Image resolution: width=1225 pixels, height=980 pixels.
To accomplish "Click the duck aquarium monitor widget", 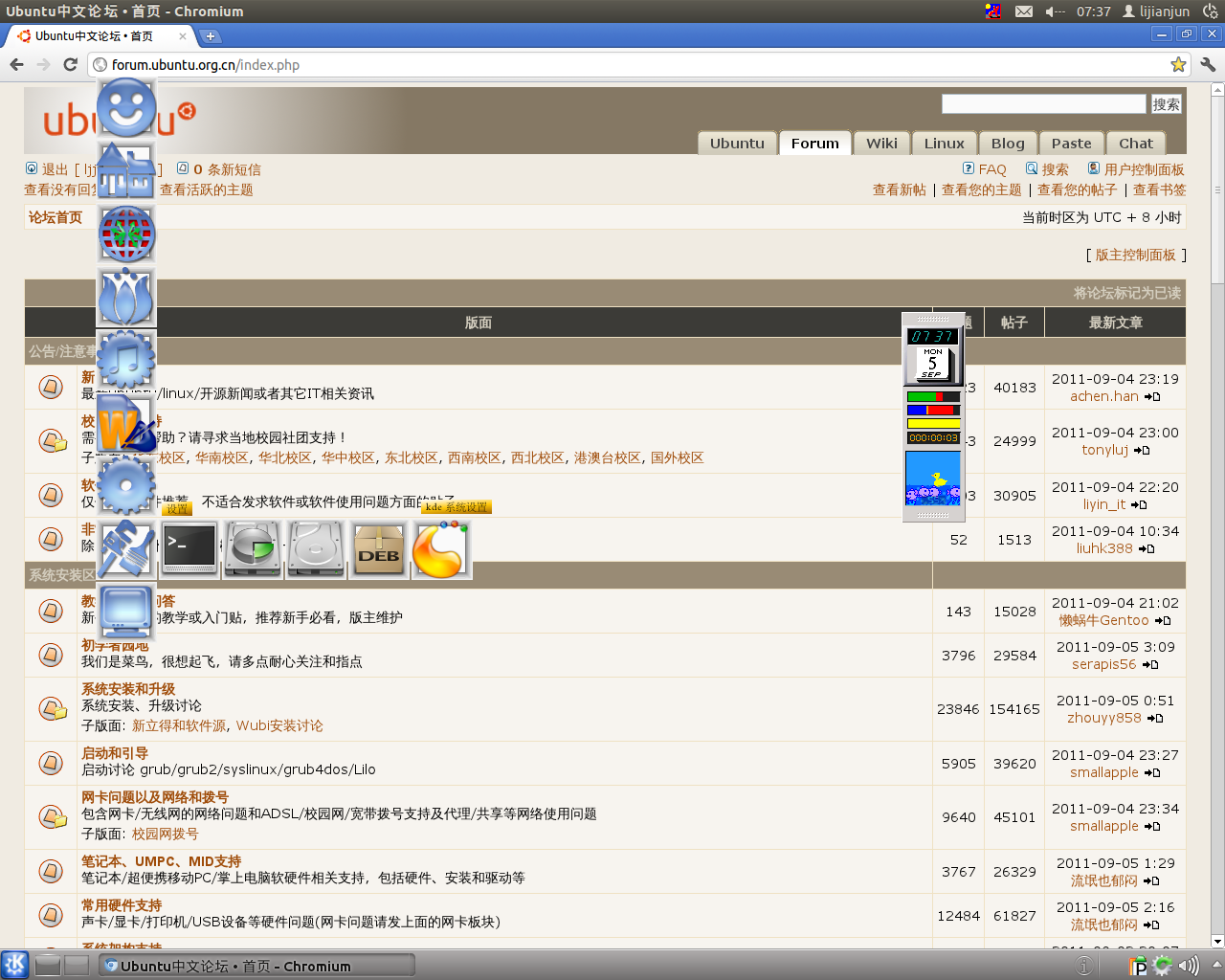I will click(x=933, y=479).
